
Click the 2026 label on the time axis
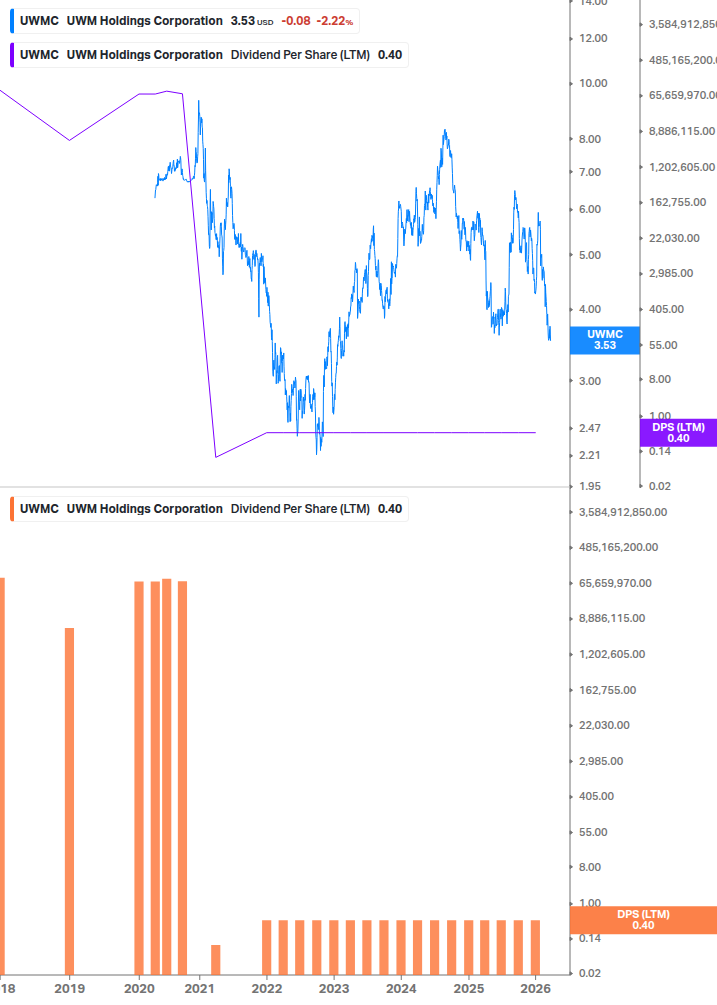coord(536,988)
